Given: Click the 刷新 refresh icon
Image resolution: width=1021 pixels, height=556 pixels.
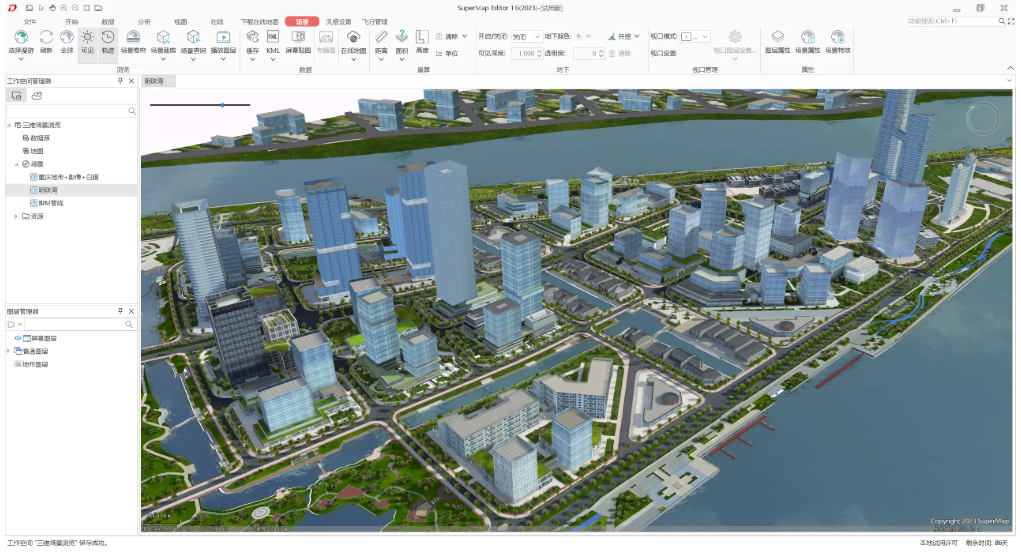Looking at the screenshot, I should pos(46,37).
